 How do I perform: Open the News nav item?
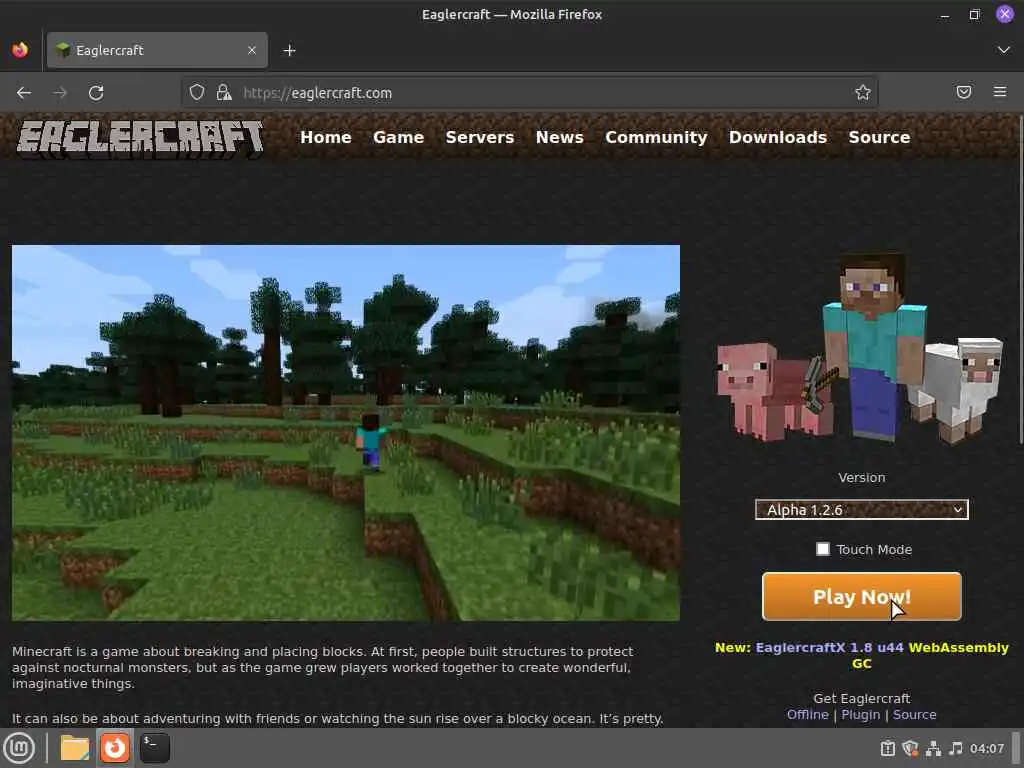click(x=560, y=137)
